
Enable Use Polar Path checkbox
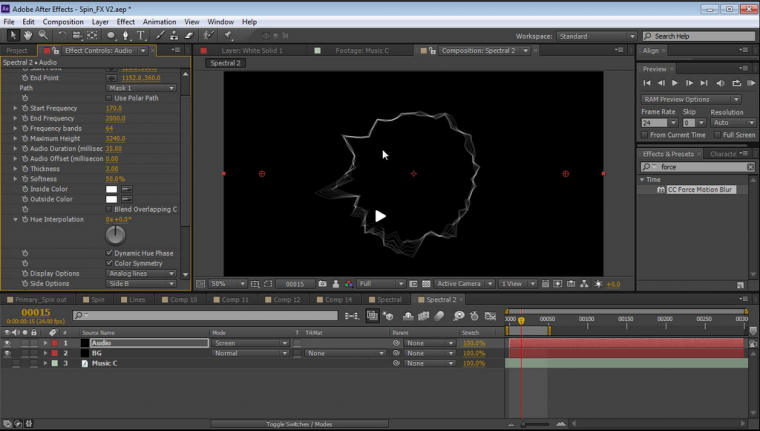108,98
